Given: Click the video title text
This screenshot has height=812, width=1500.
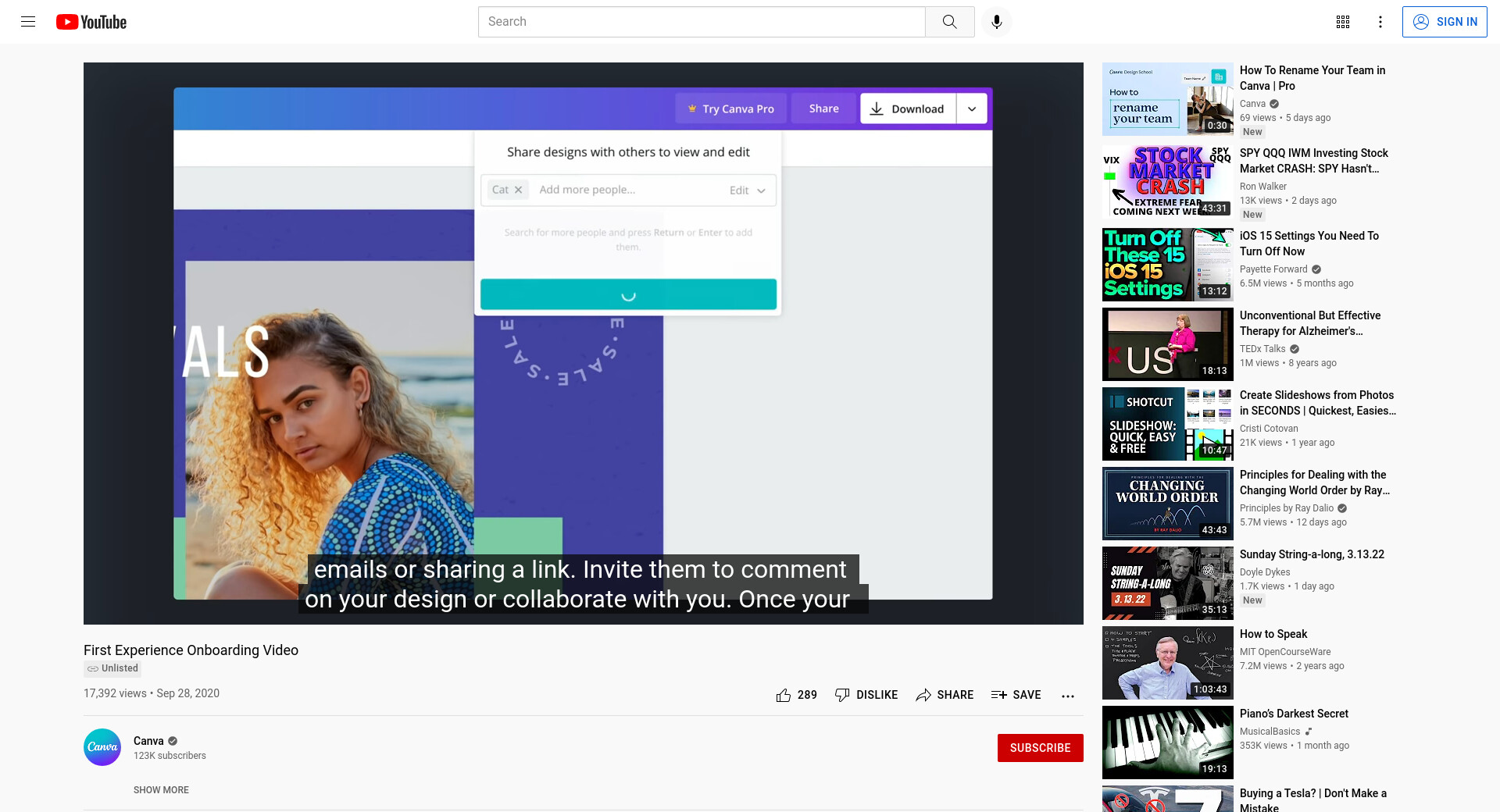Looking at the screenshot, I should [x=191, y=650].
